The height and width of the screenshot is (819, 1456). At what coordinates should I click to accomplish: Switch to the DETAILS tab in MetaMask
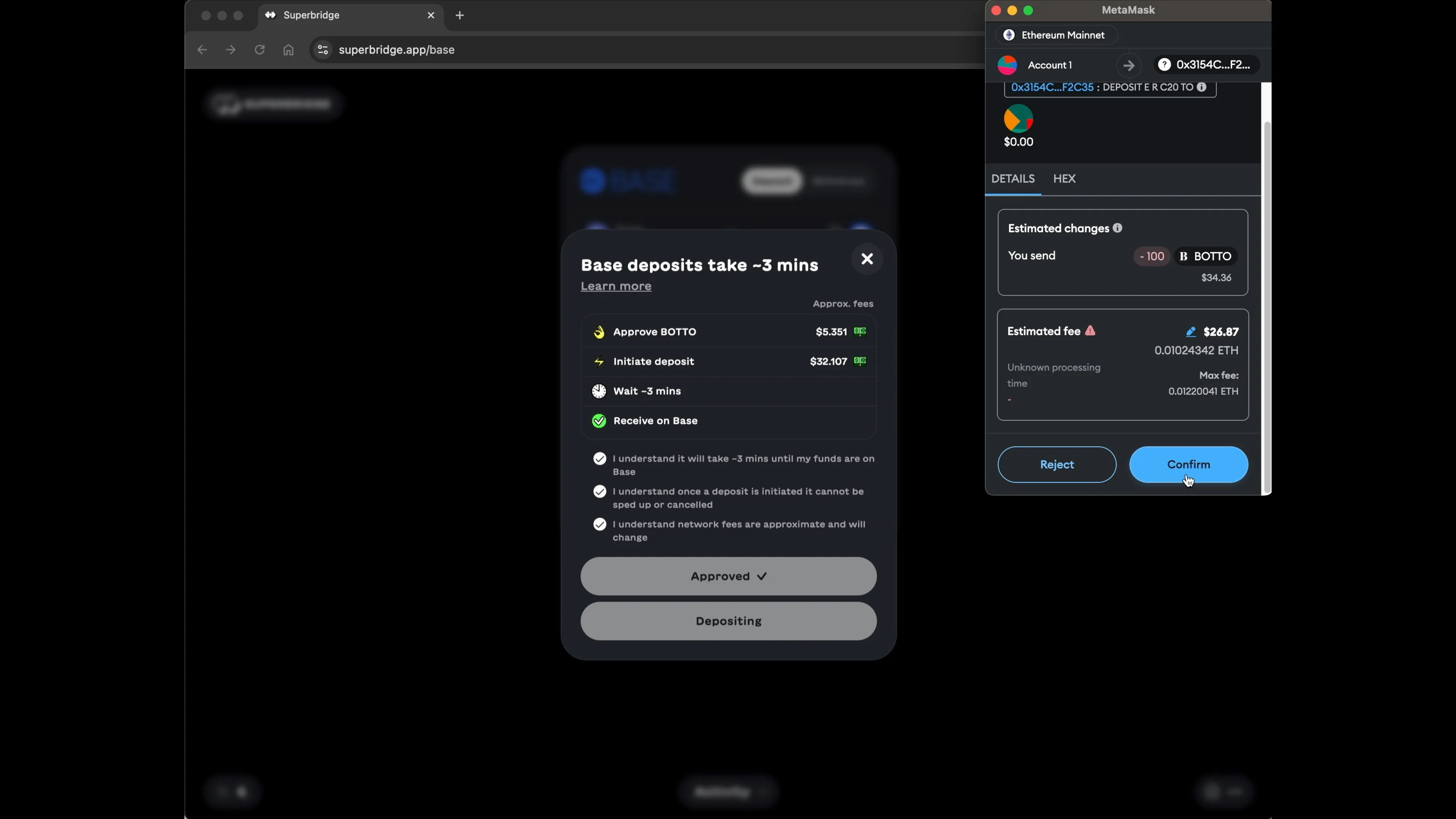(x=1013, y=179)
